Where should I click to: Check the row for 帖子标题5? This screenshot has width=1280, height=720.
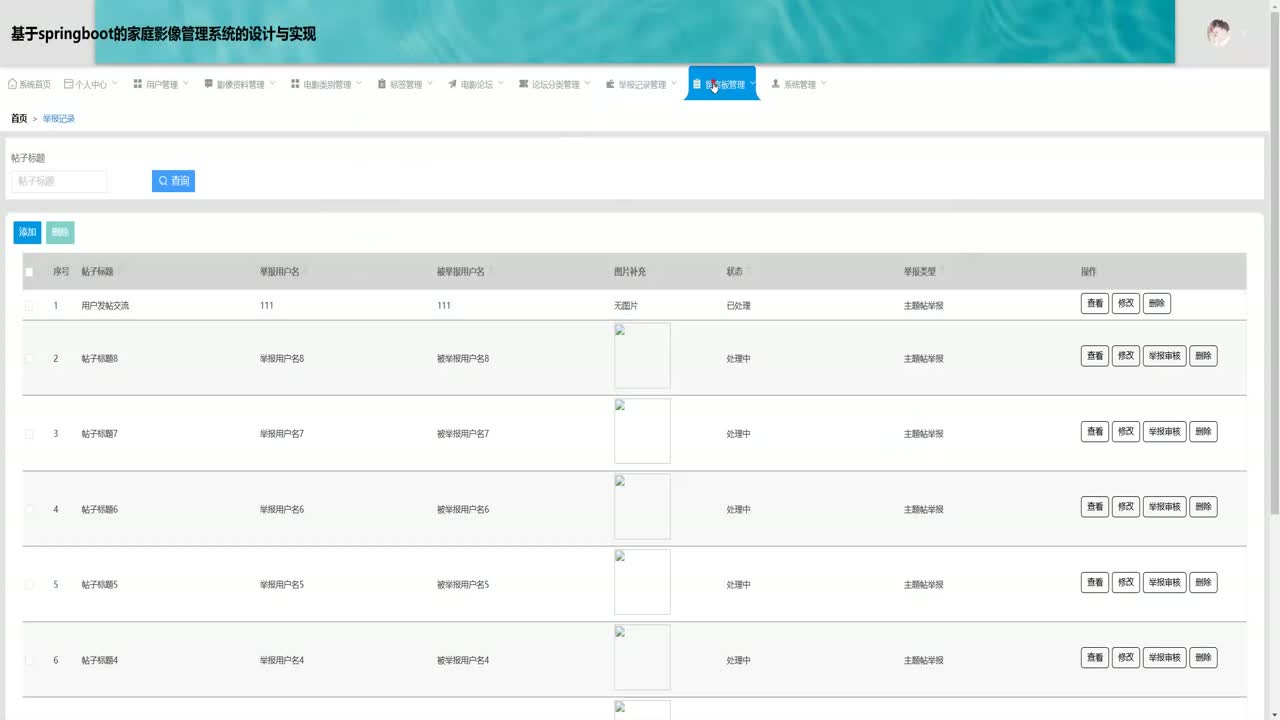click(x=29, y=585)
